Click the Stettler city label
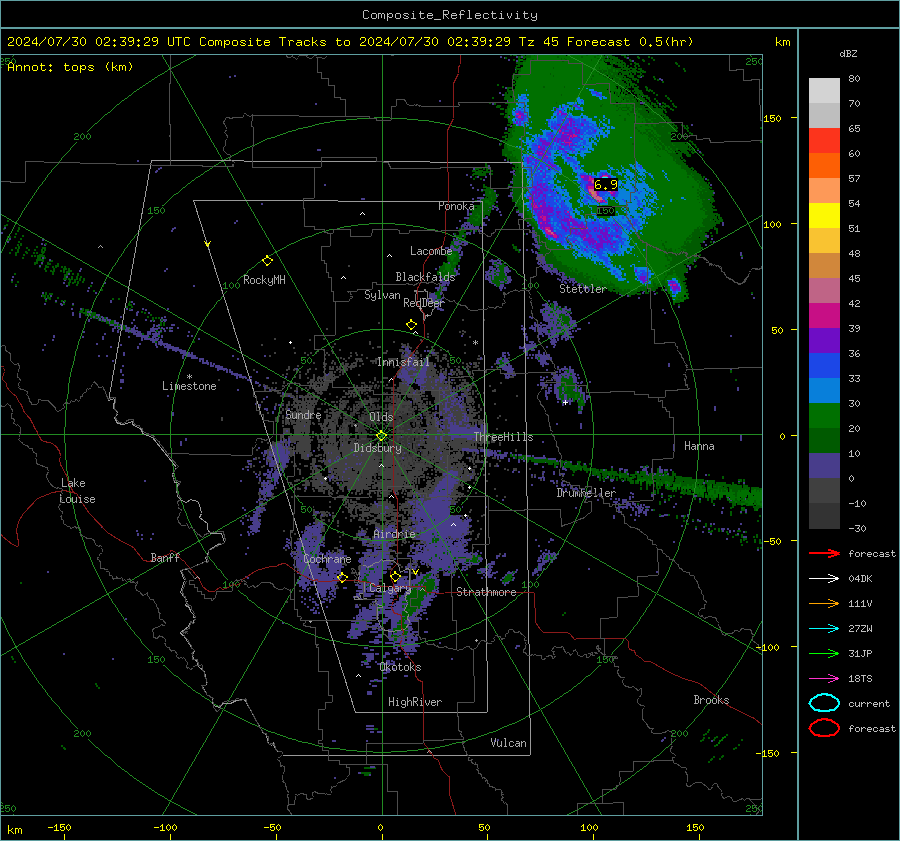This screenshot has width=900, height=841. [x=583, y=289]
